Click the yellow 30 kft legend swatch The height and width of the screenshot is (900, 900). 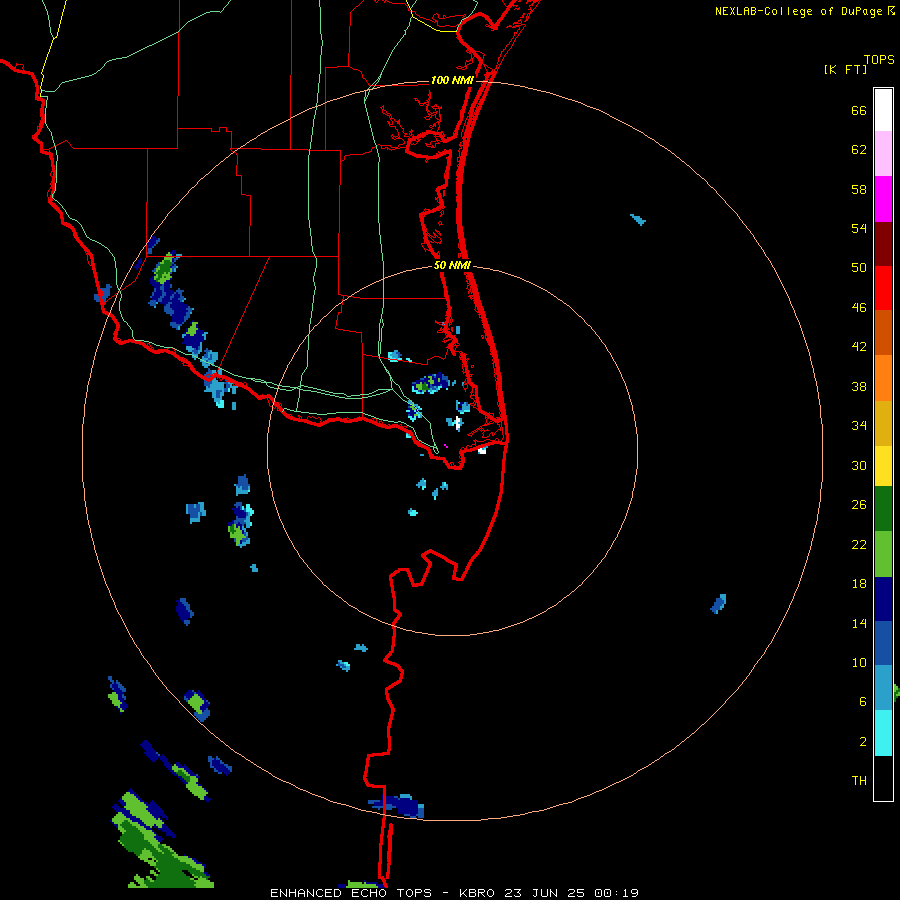tap(883, 466)
